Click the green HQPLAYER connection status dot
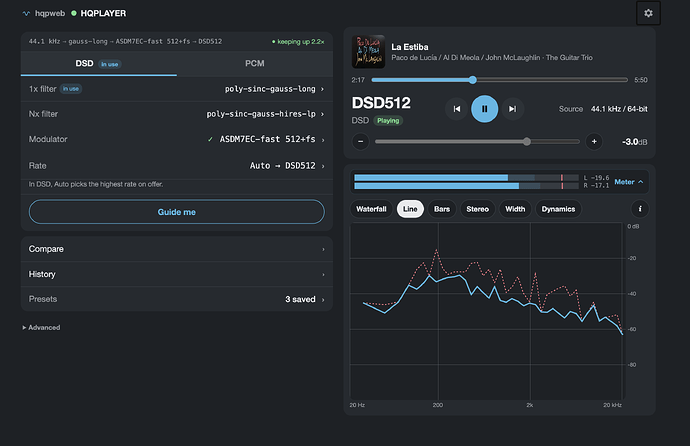This screenshot has width=690, height=446. [x=74, y=13]
